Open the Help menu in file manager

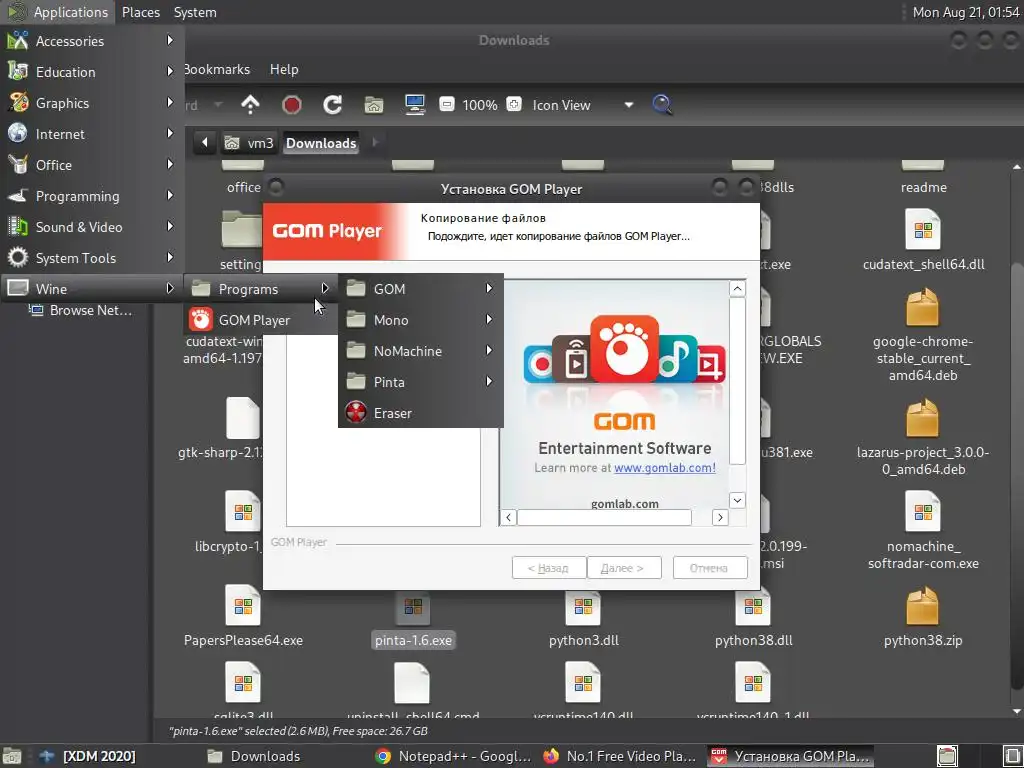pyautogui.click(x=284, y=69)
